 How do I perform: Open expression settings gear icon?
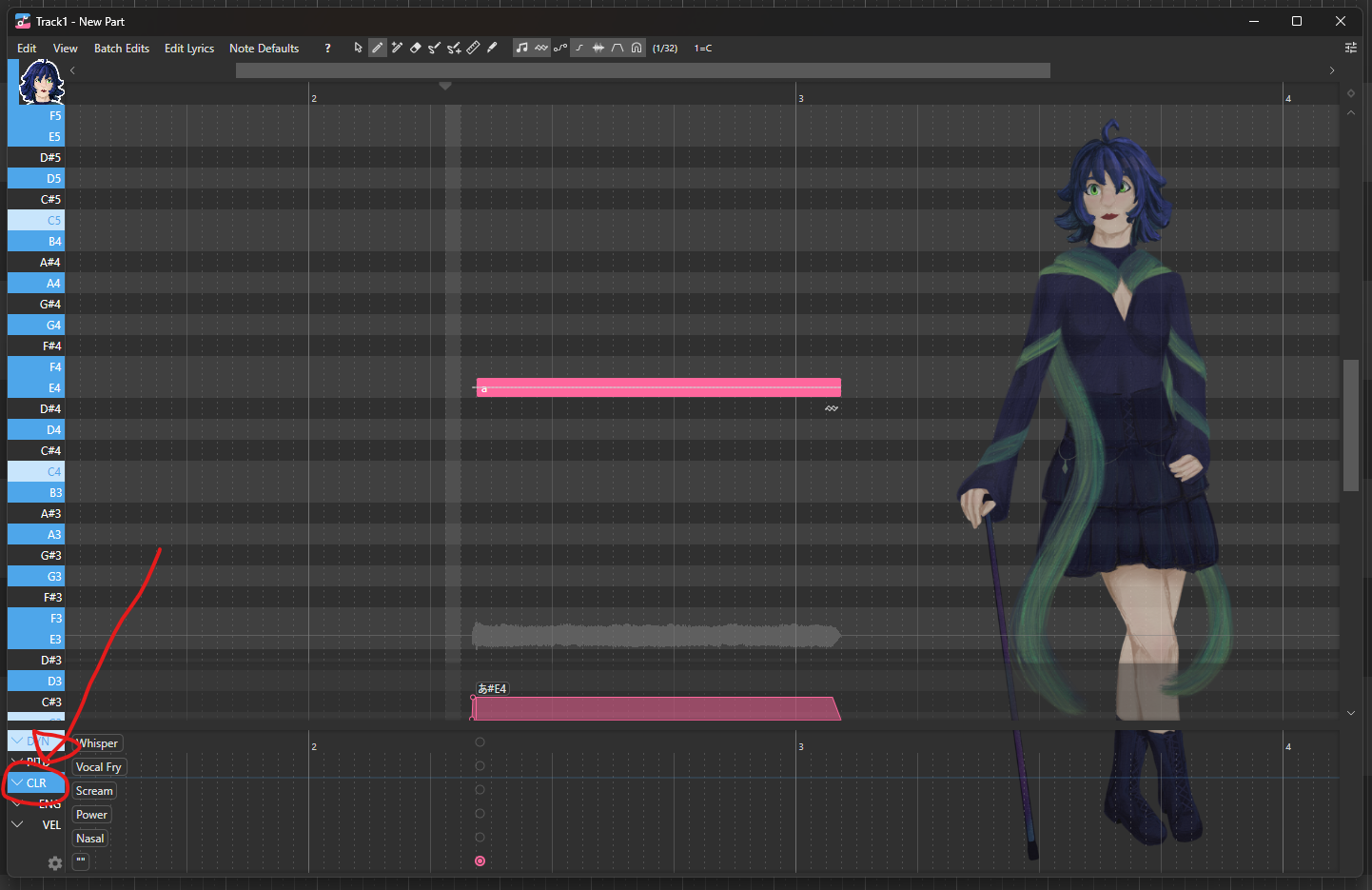tap(55, 862)
